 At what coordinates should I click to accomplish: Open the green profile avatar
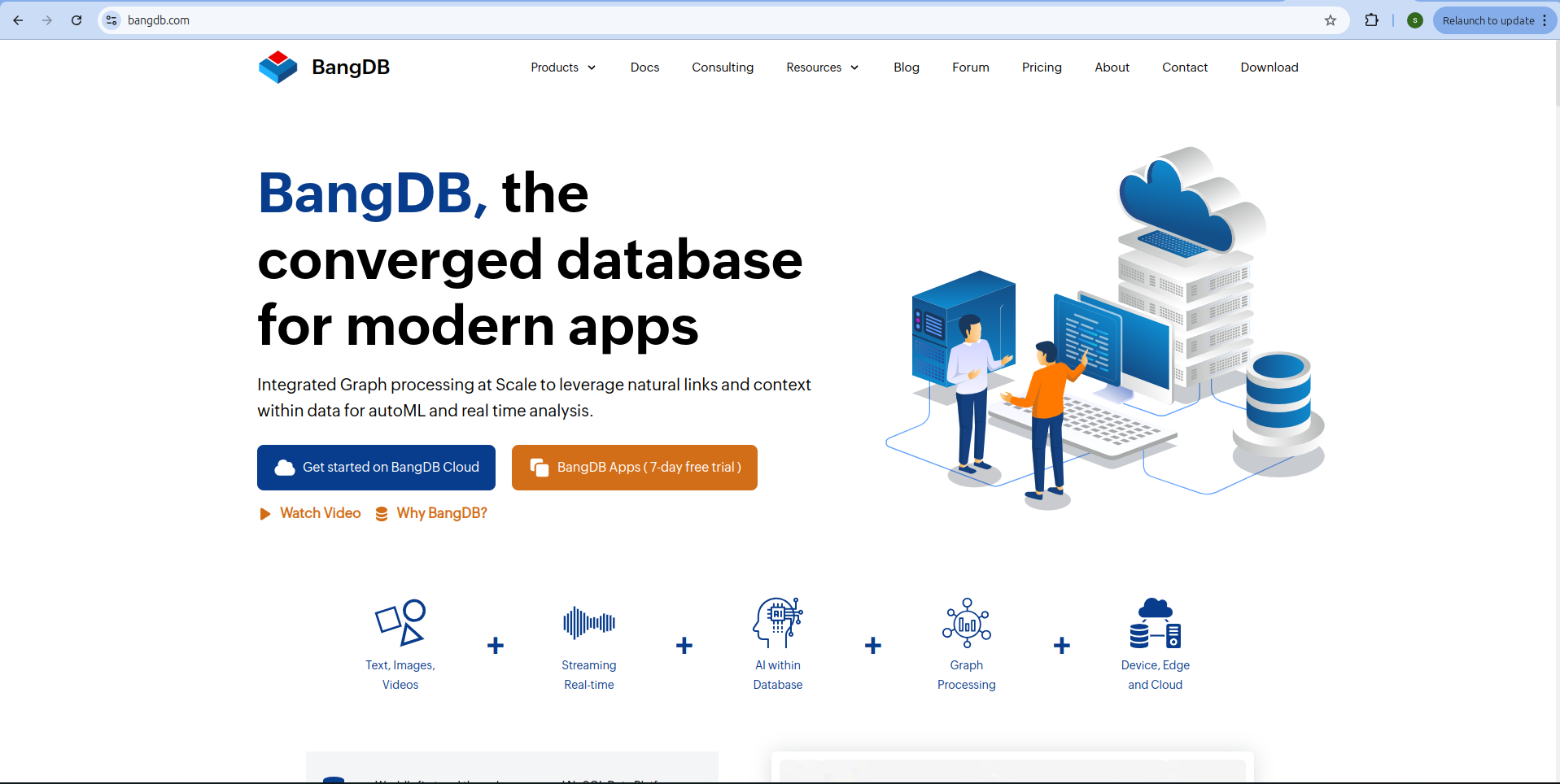tap(1415, 20)
